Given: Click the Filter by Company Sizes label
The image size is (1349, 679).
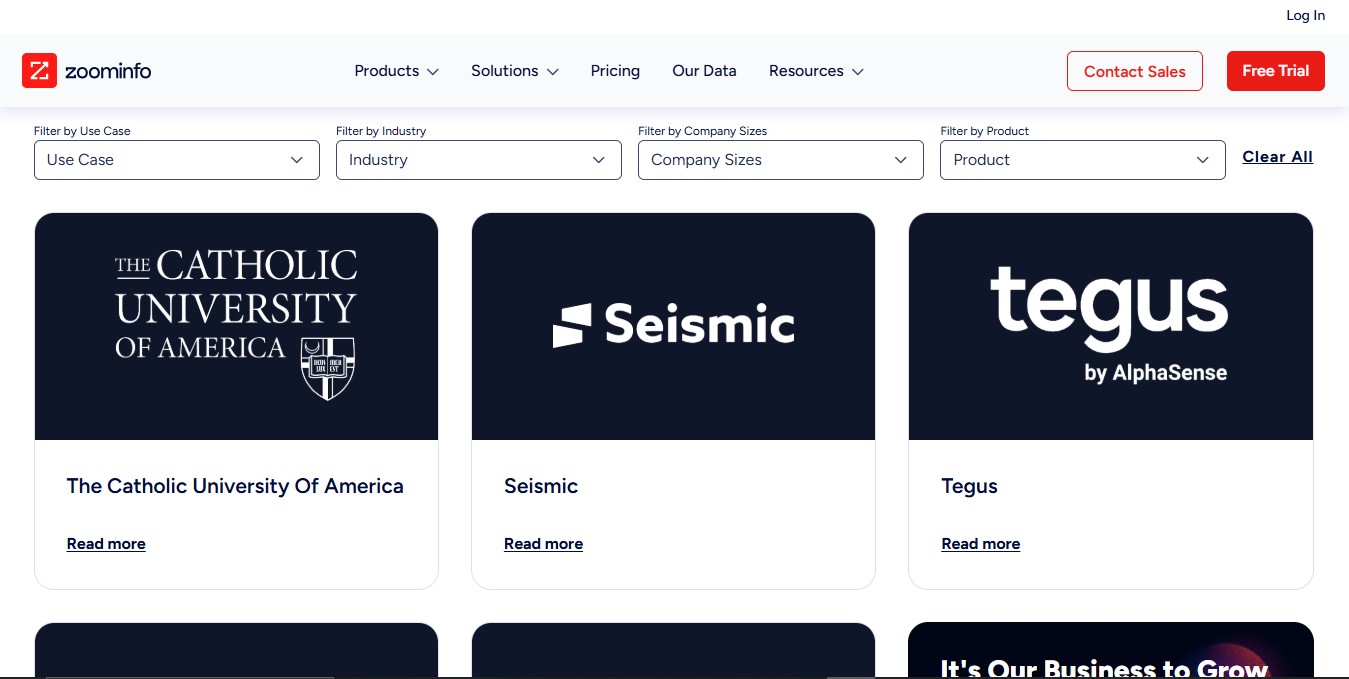Looking at the screenshot, I should click(703, 131).
